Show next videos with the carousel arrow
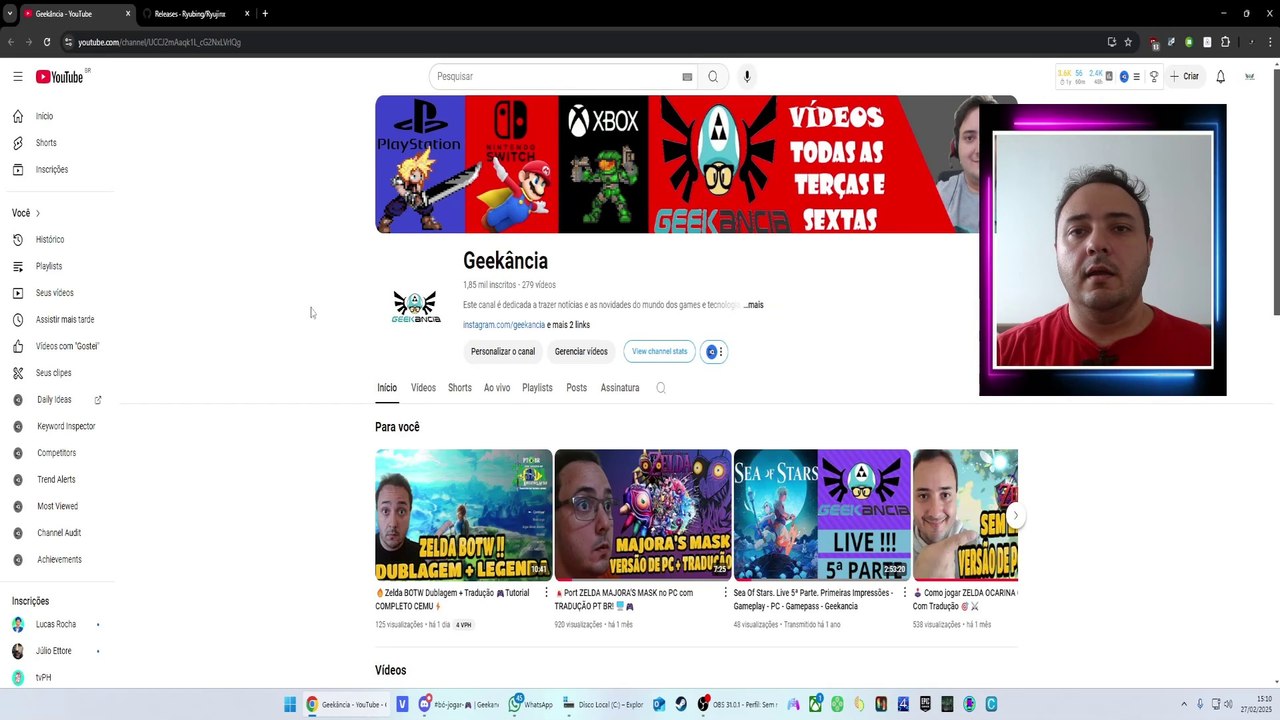The image size is (1280, 720). (1015, 515)
